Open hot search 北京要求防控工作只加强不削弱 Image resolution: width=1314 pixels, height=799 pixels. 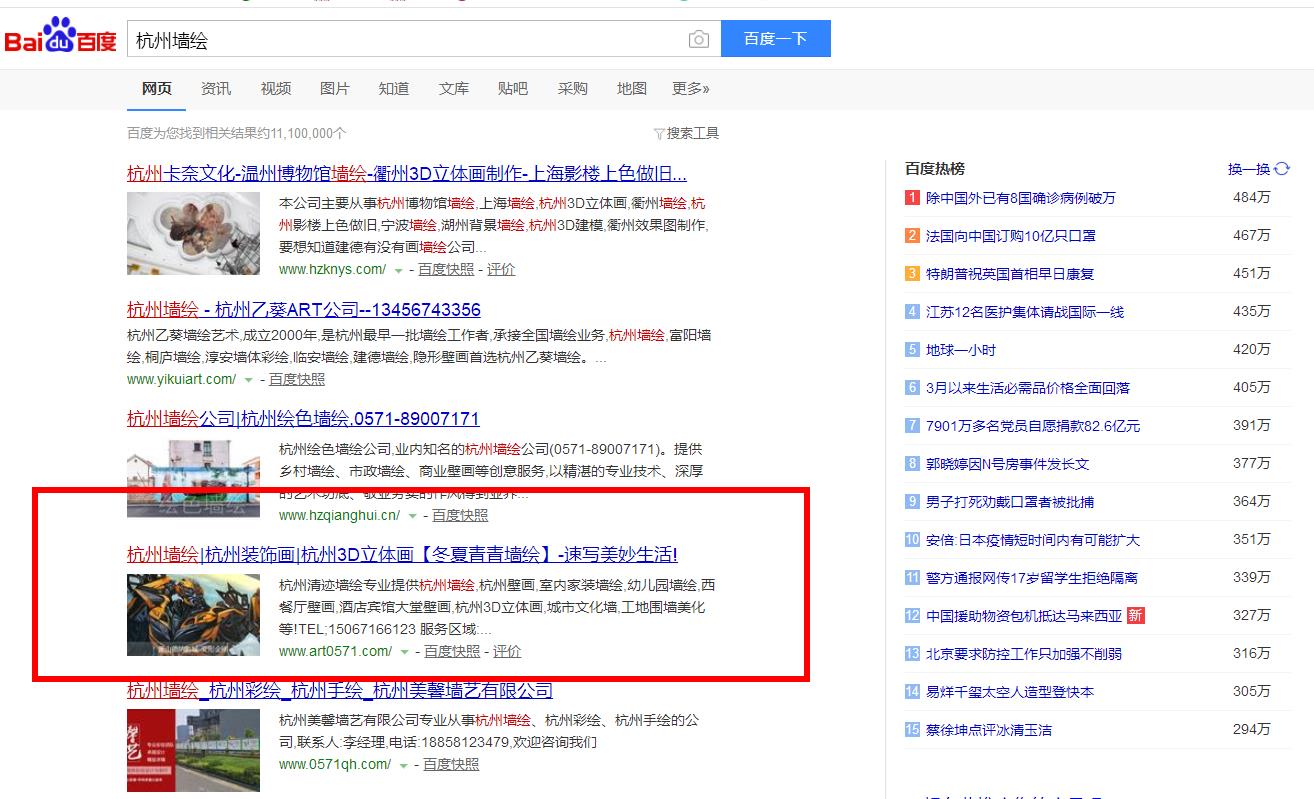tap(1024, 654)
